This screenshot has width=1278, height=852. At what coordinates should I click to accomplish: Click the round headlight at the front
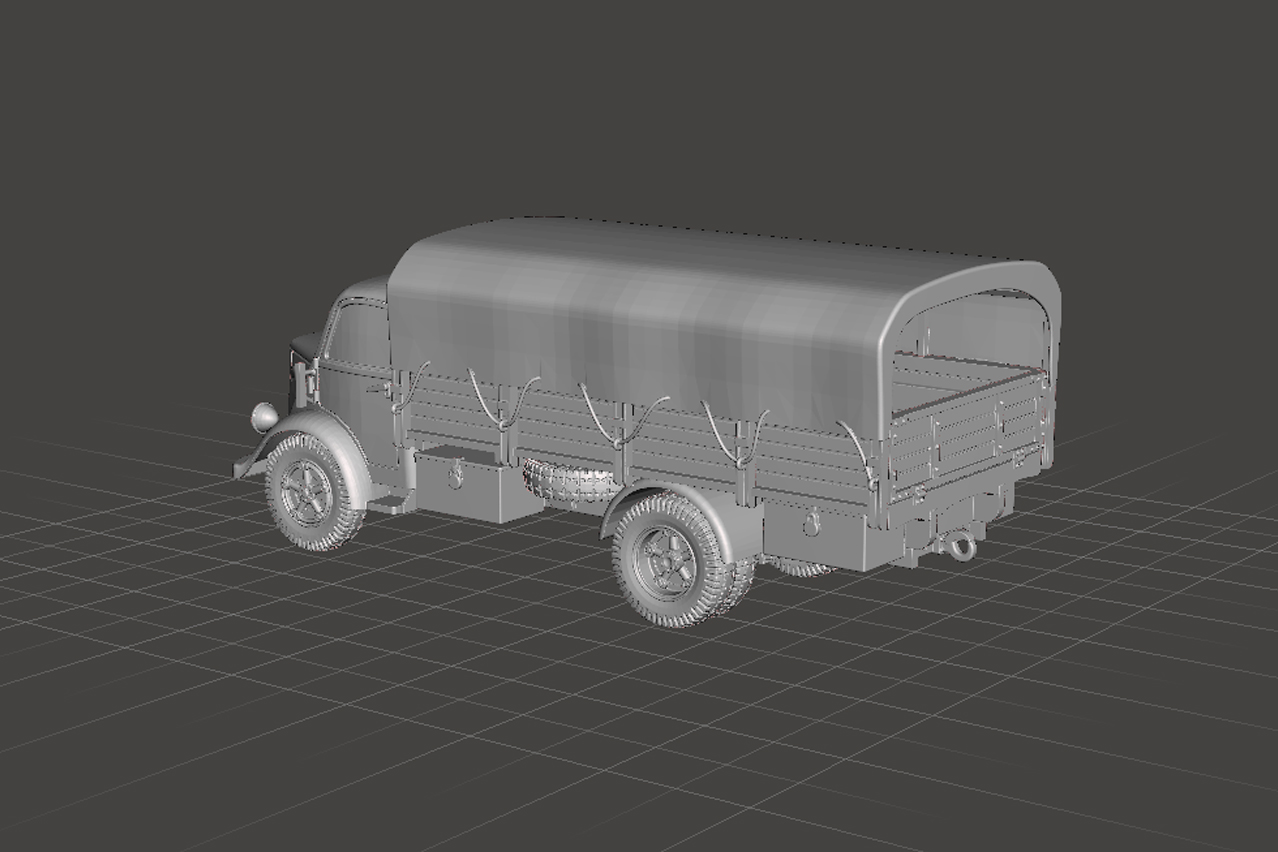pos(264,416)
